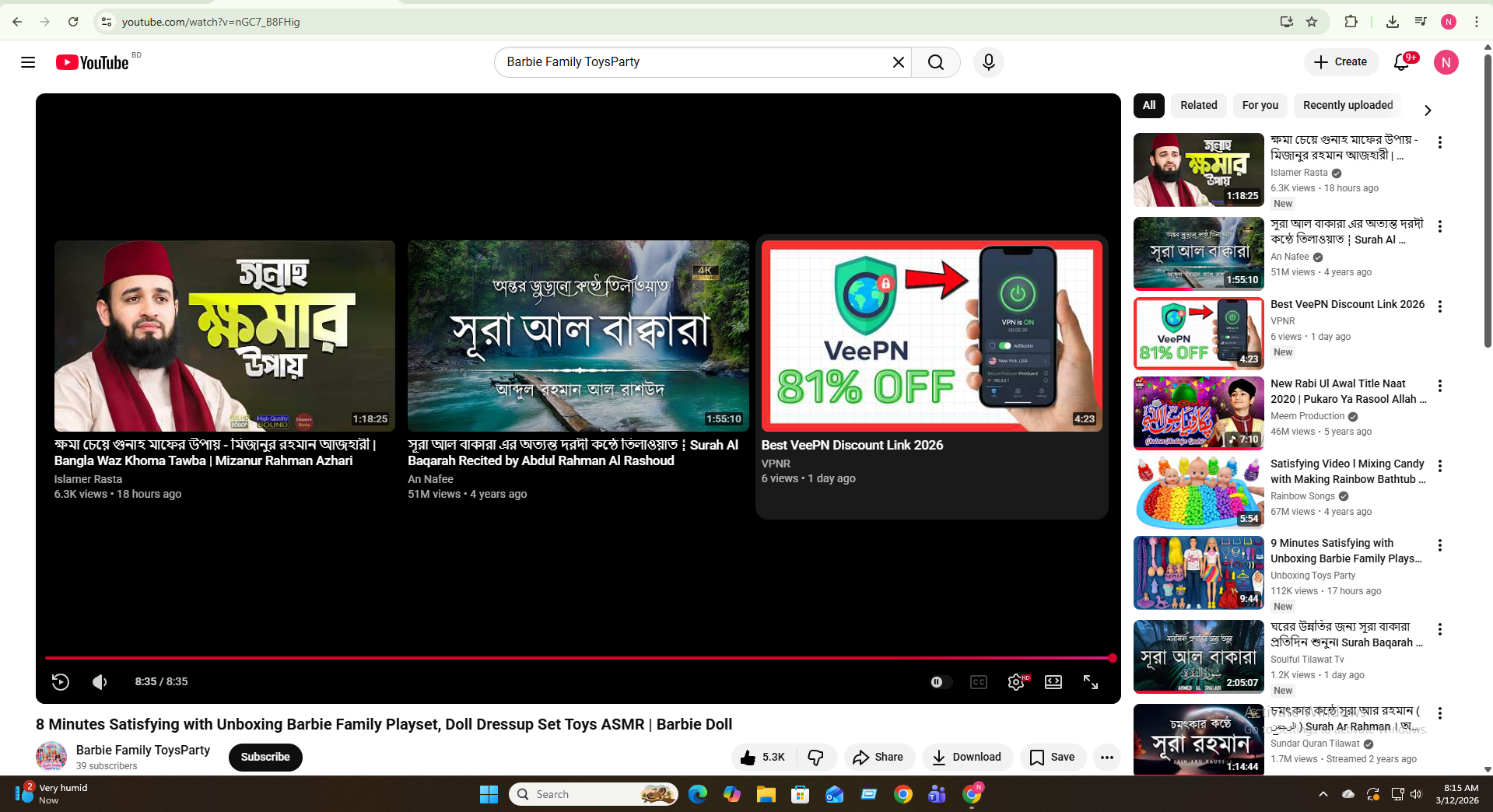The image size is (1493, 812).
Task: Select the Related filter chip
Action: (1198, 106)
